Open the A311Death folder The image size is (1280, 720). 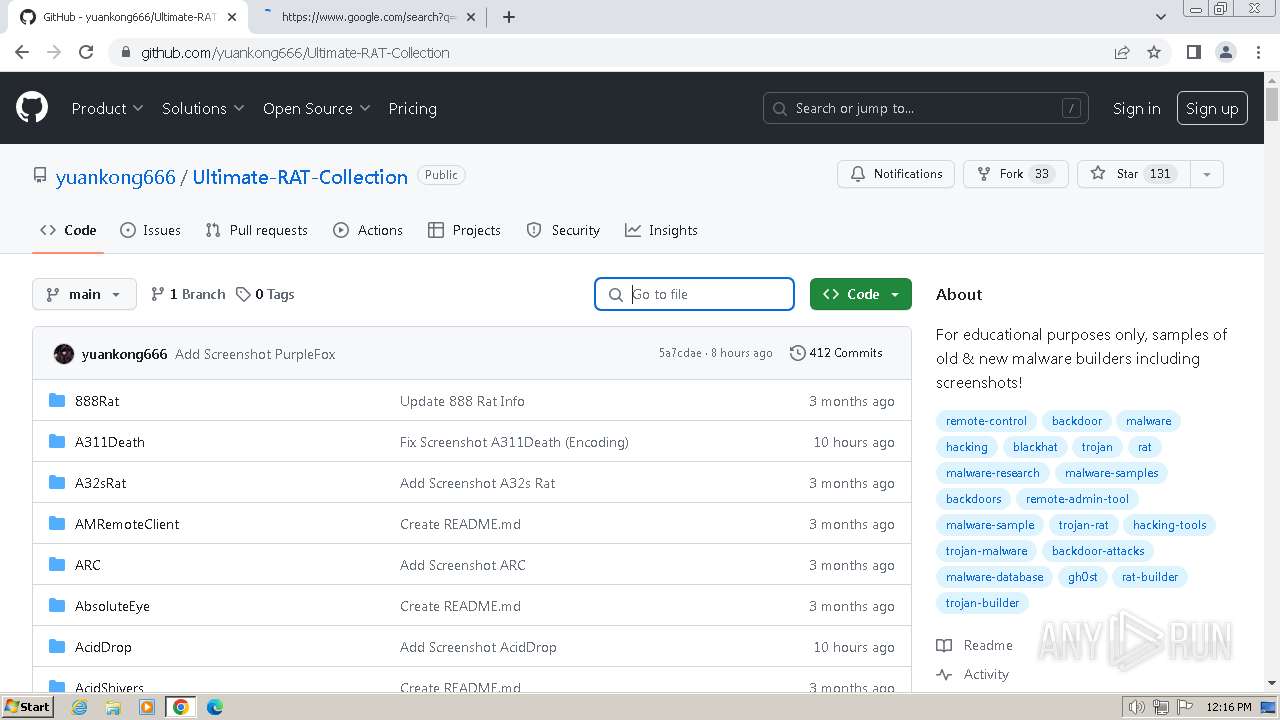(110, 442)
